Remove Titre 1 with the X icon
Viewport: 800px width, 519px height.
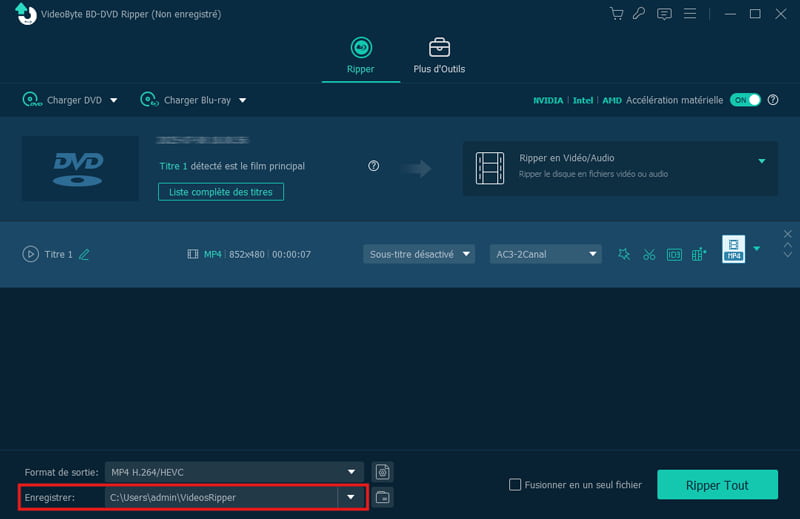tap(788, 234)
